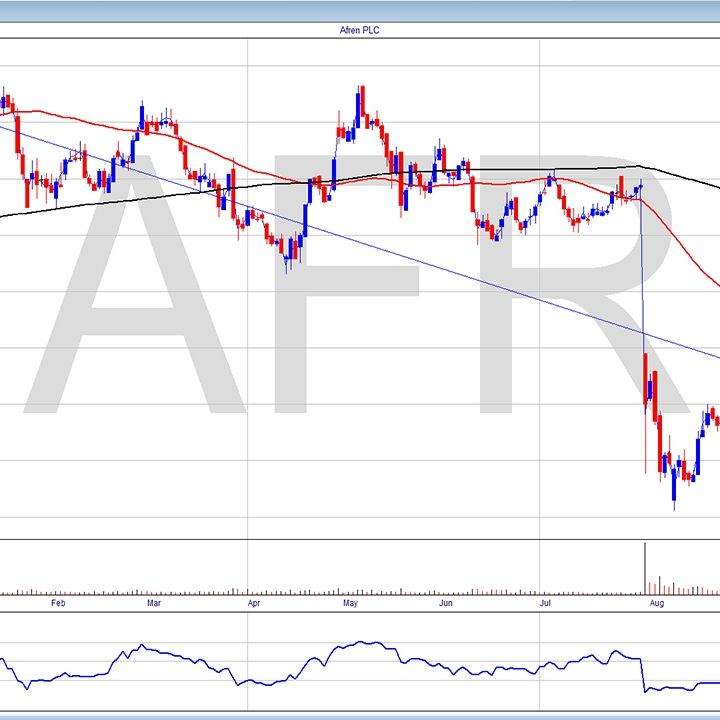Select the Mar label on date axis
This screenshot has height=720, width=720.
point(153,604)
